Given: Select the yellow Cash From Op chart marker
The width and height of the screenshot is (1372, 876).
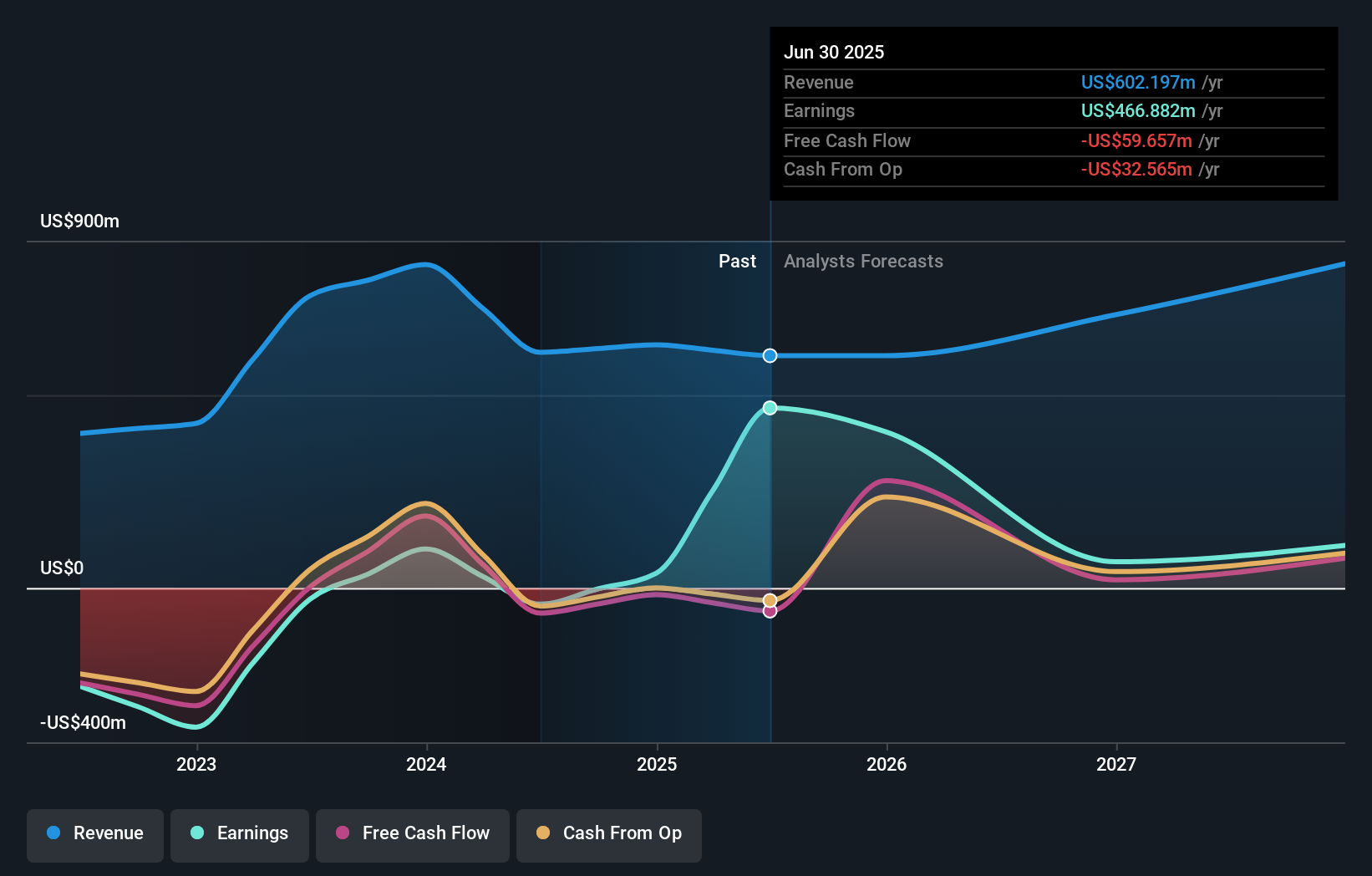Looking at the screenshot, I should pos(770,599).
